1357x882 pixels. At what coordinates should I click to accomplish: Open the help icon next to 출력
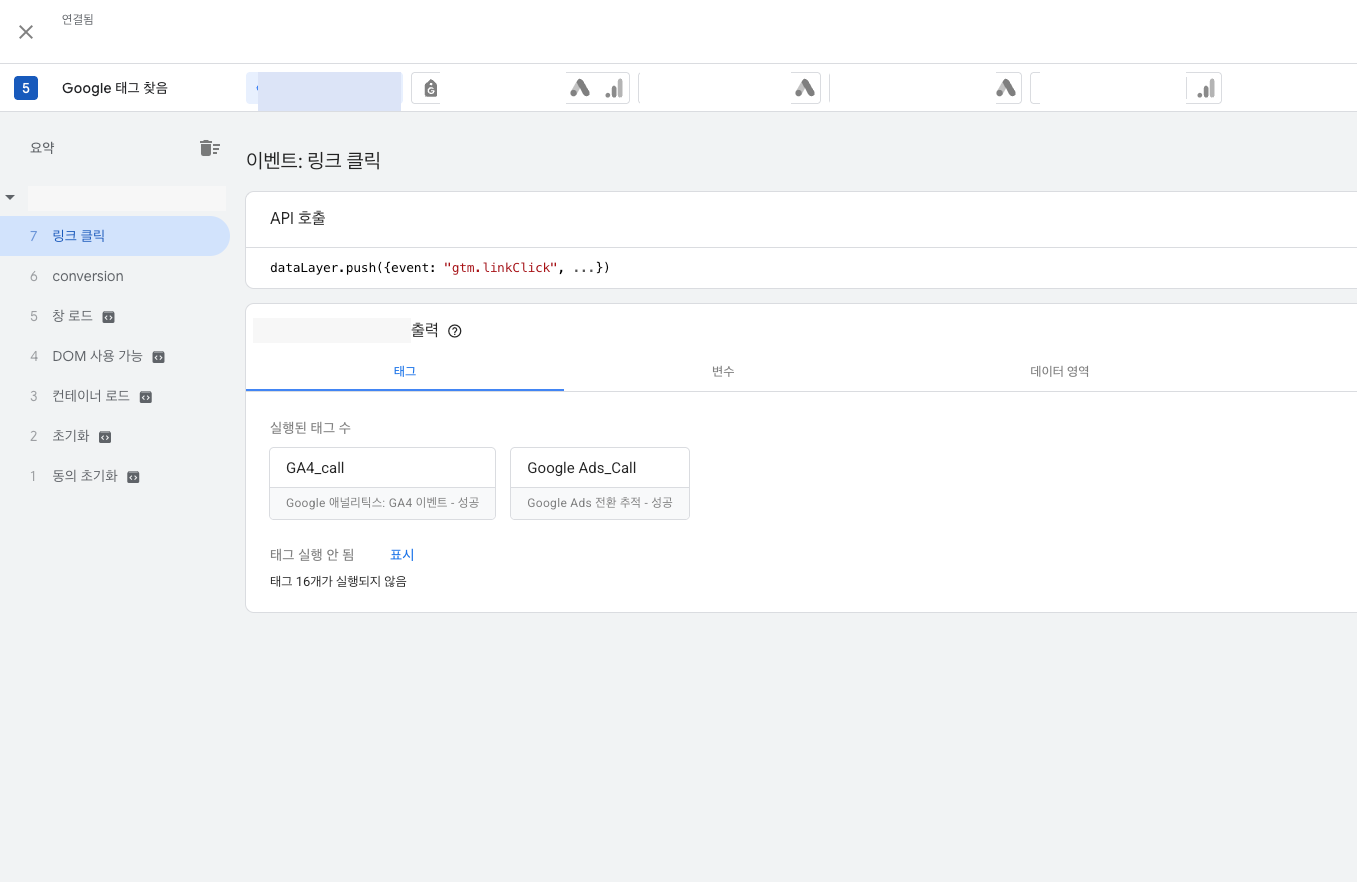point(455,330)
